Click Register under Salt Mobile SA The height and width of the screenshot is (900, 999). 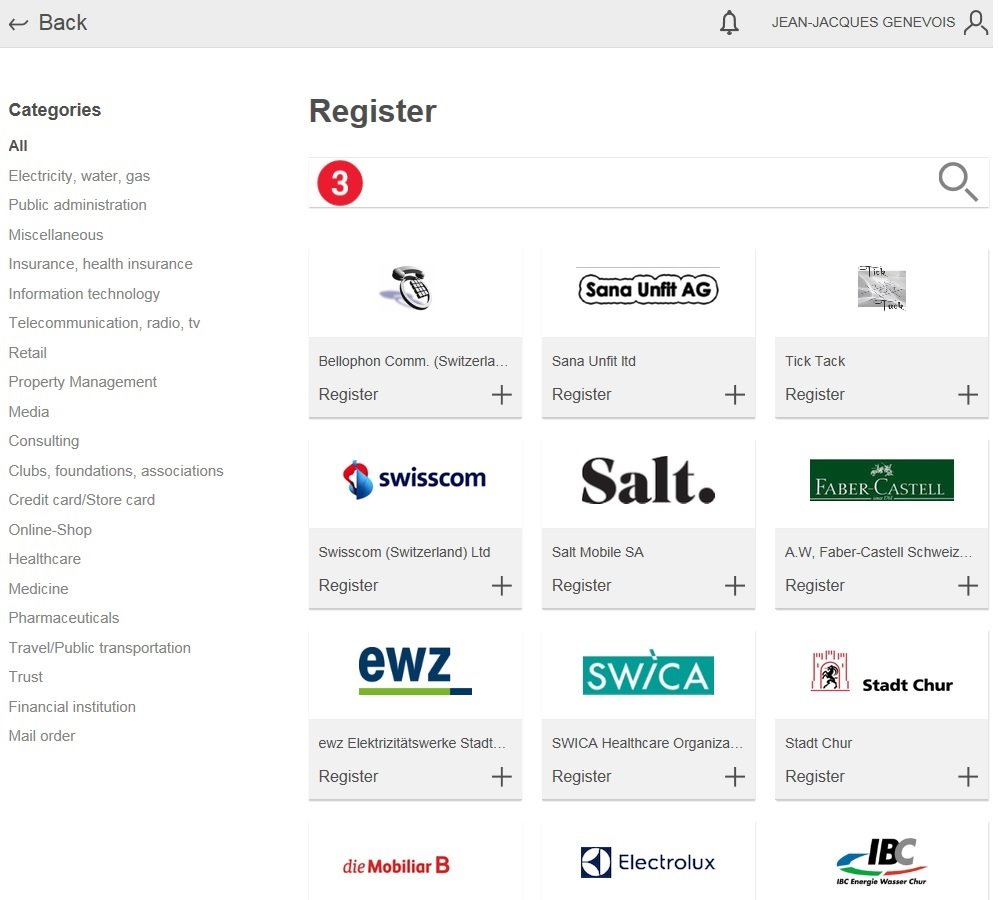point(582,586)
